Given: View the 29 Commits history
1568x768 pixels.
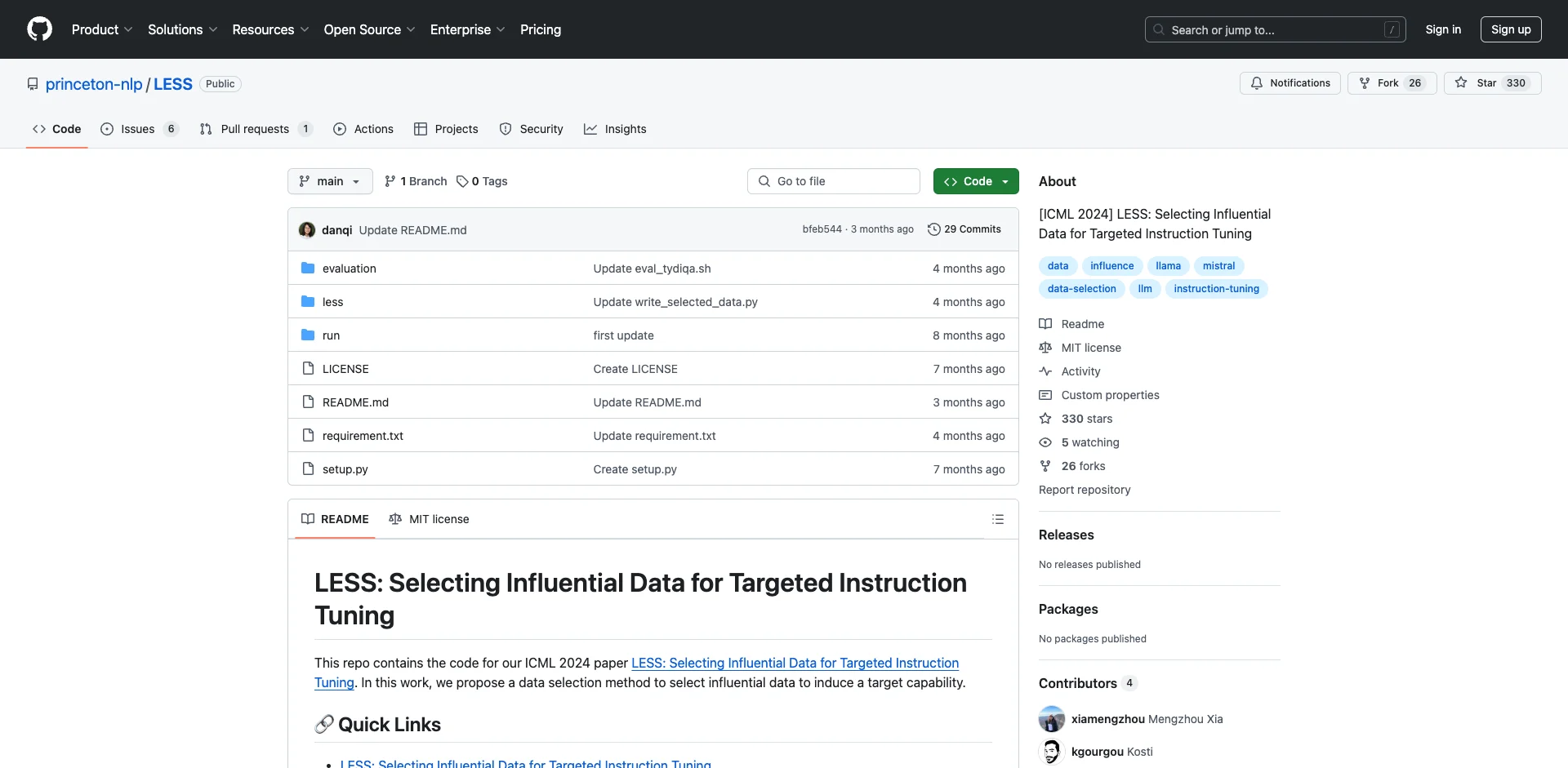Looking at the screenshot, I should point(964,229).
